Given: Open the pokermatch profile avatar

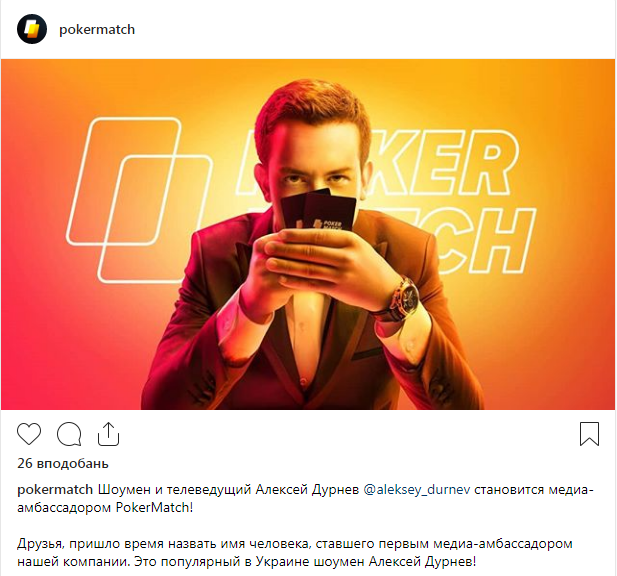Looking at the screenshot, I should click(x=32, y=29).
